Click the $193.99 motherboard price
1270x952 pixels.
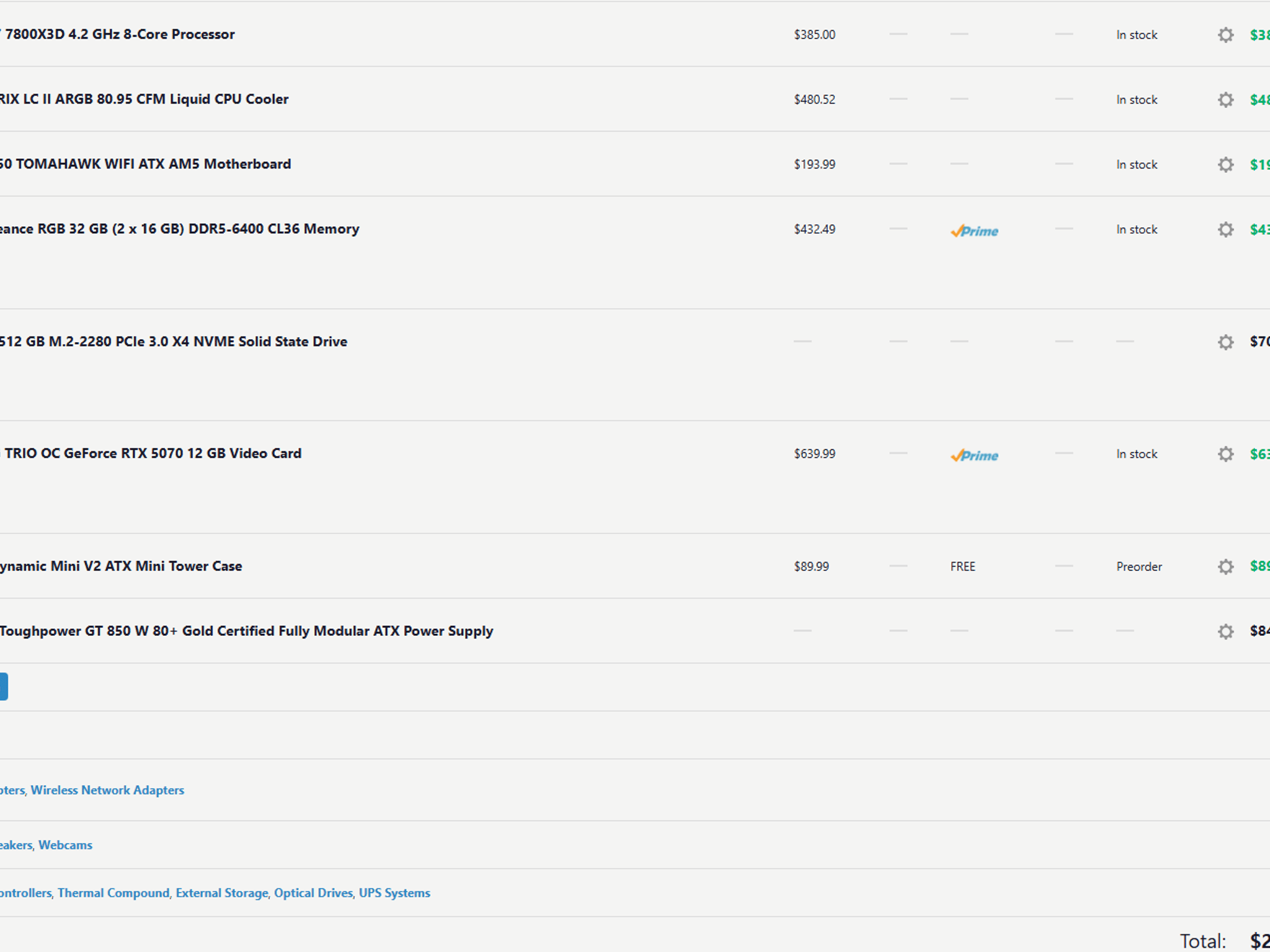click(814, 164)
